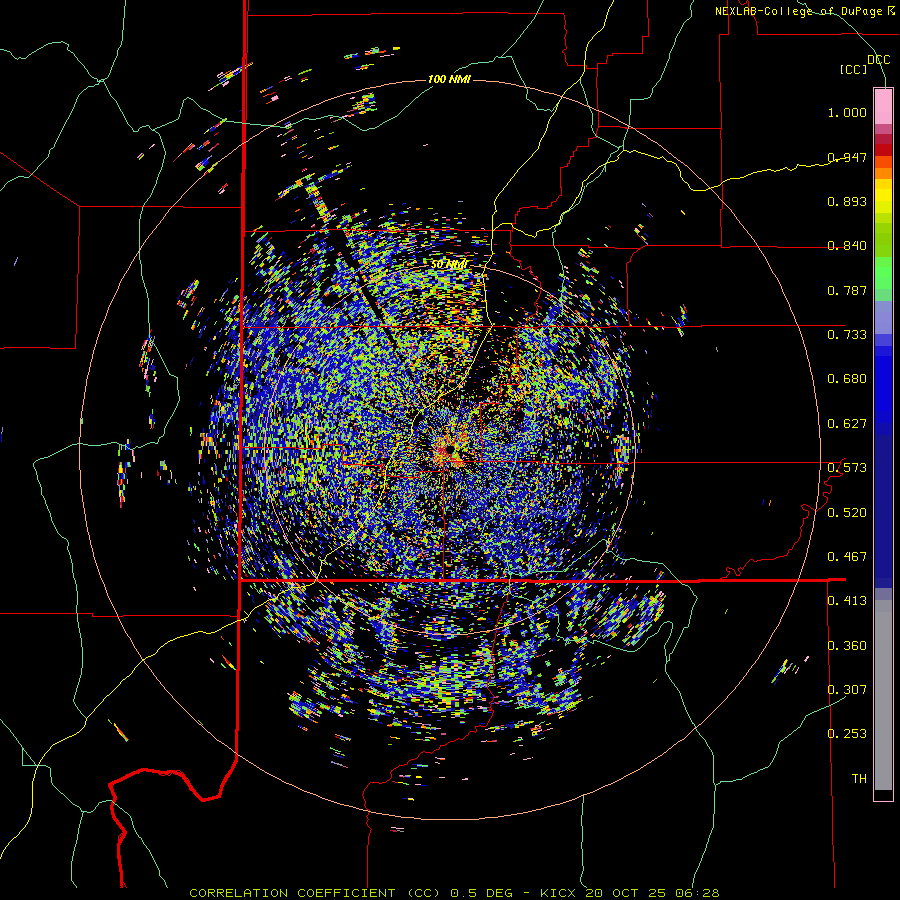Click the NEXLAB-College of DuPage credit text
900x900 pixels.
coord(804,11)
